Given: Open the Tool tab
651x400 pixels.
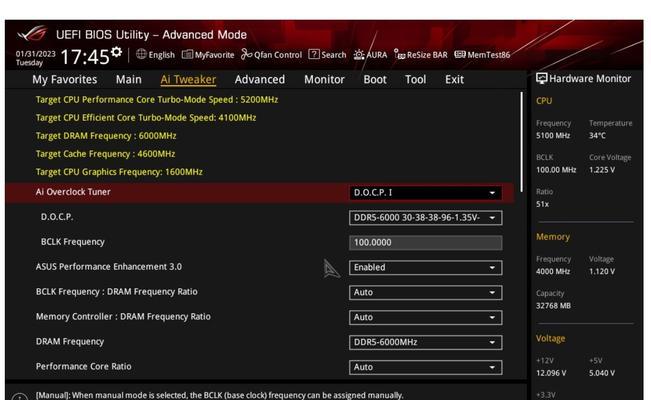Looking at the screenshot, I should pyautogui.click(x=416, y=79).
